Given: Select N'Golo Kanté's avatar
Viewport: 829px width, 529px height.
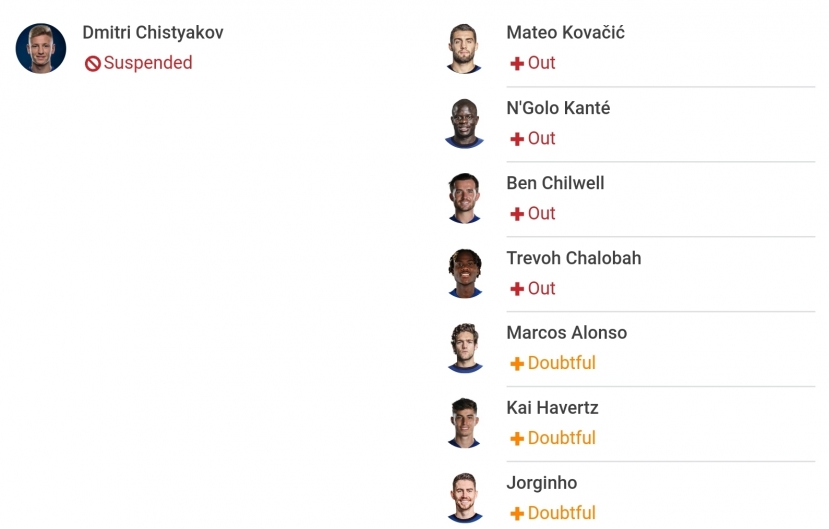Looking at the screenshot, I should (464, 123).
